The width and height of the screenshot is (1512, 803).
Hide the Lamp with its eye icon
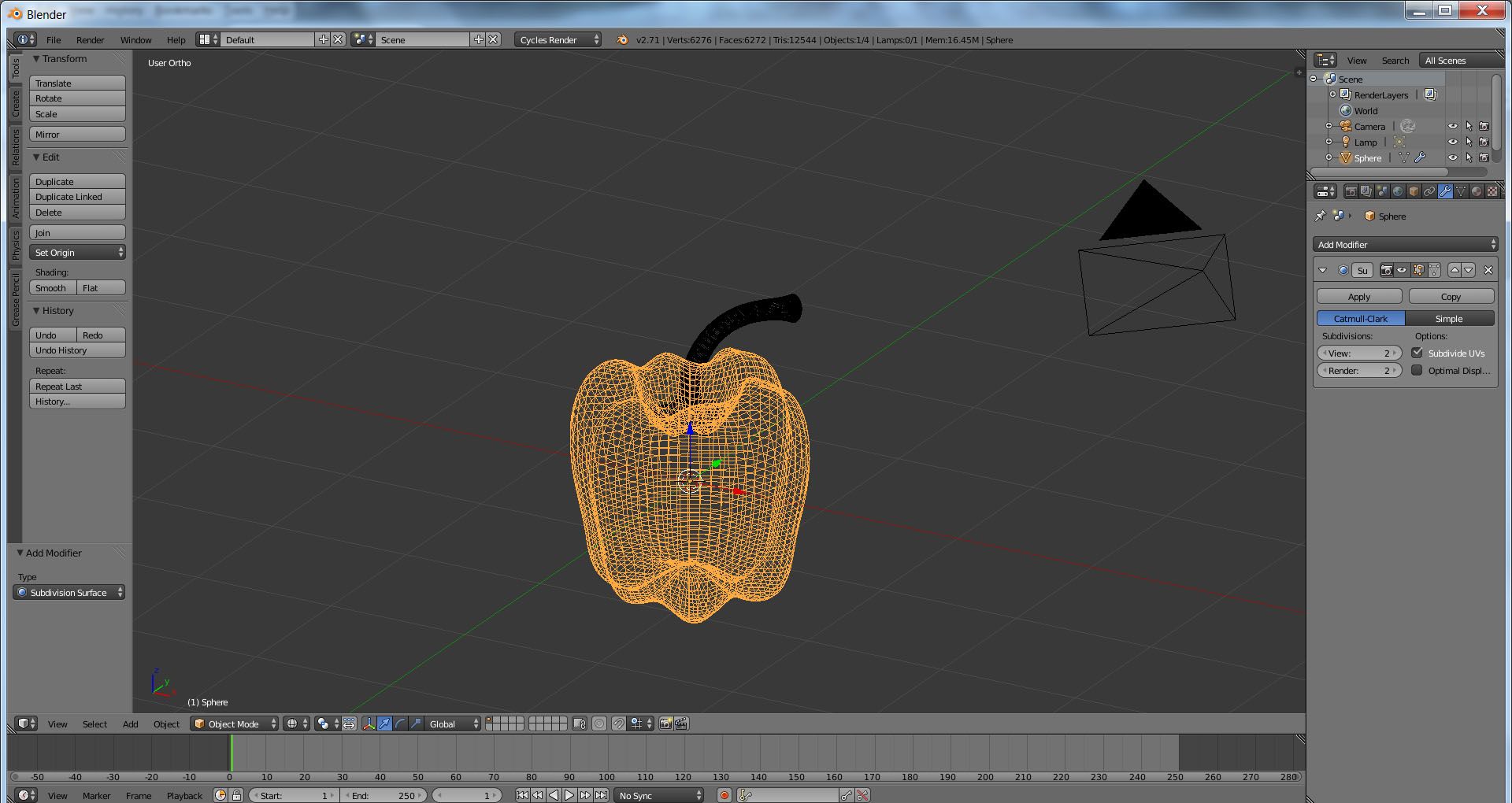click(1453, 142)
